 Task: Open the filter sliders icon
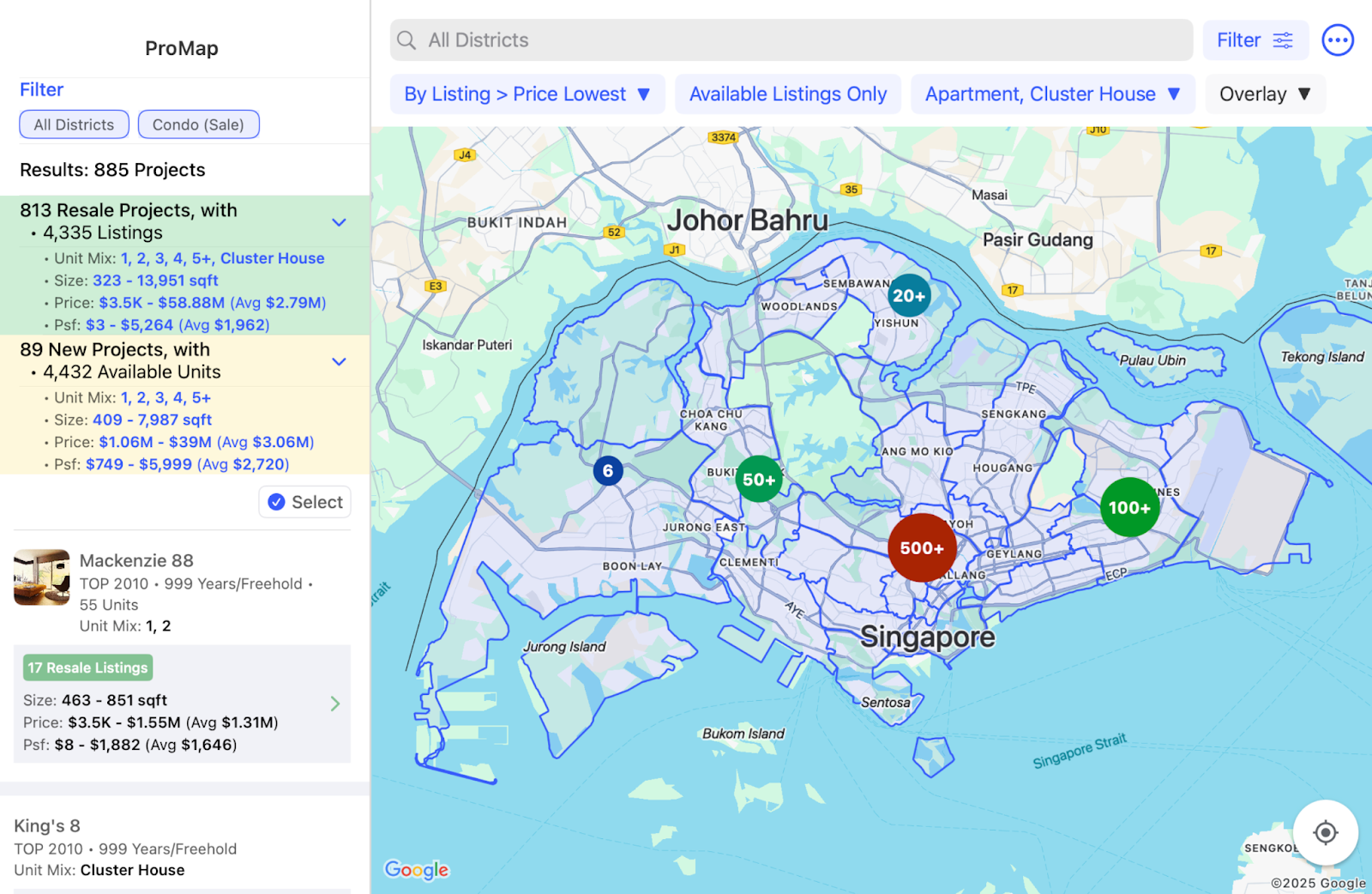[1283, 40]
